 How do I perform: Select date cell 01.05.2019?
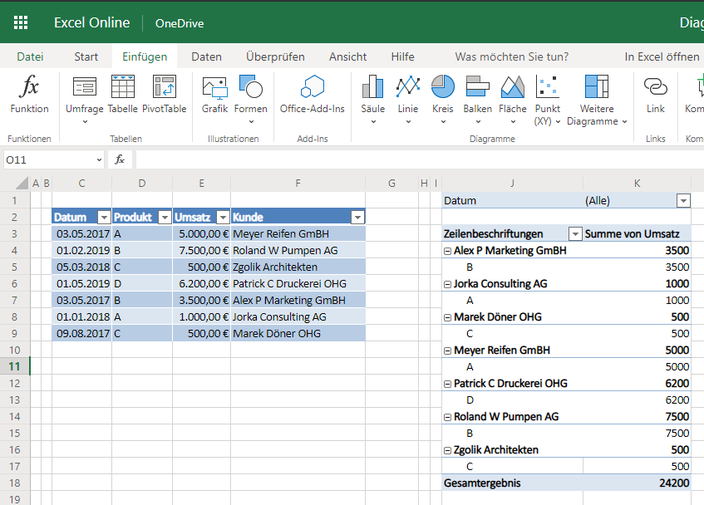(x=82, y=284)
